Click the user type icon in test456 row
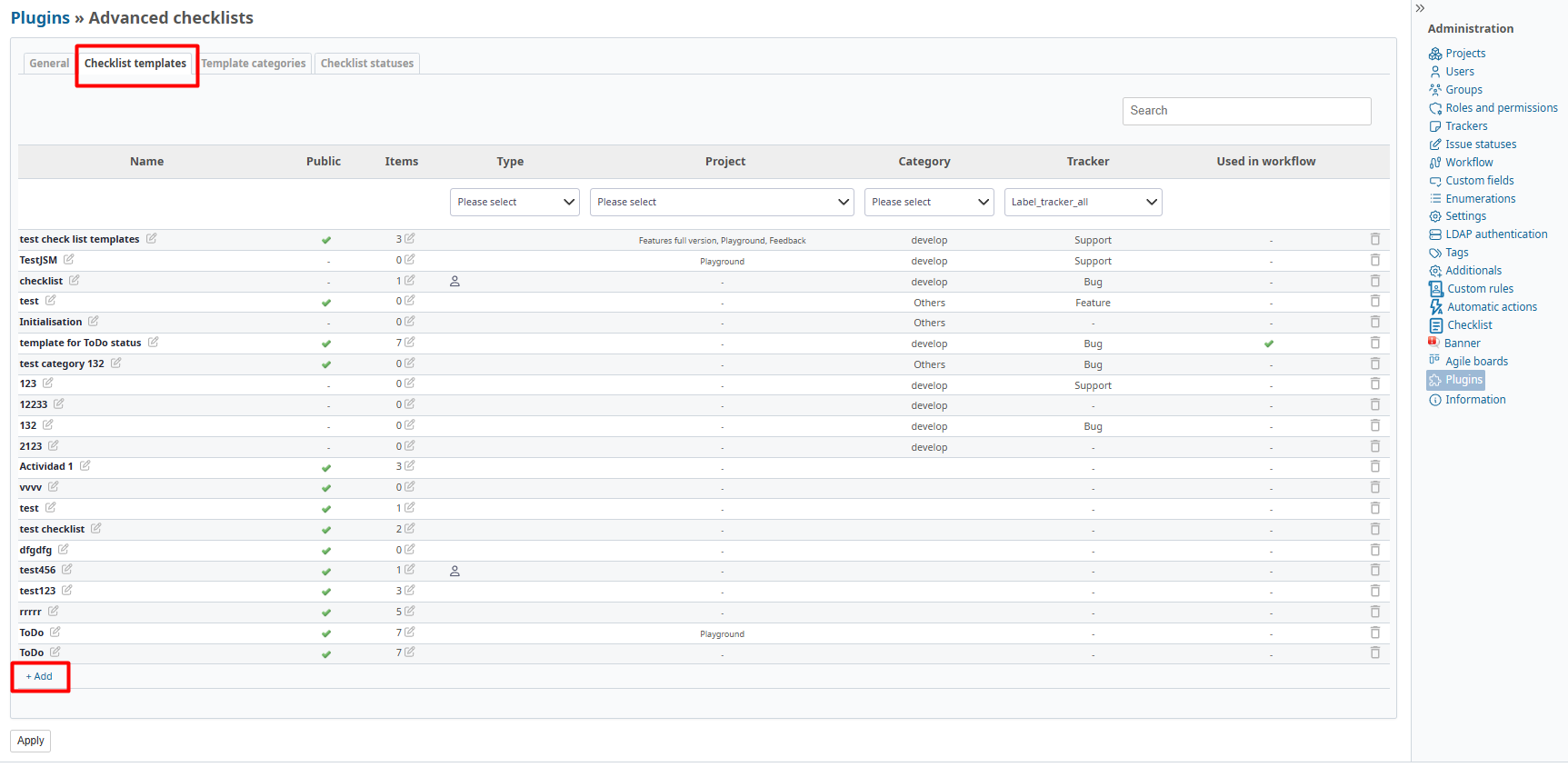The height and width of the screenshot is (767, 1568). click(x=454, y=571)
